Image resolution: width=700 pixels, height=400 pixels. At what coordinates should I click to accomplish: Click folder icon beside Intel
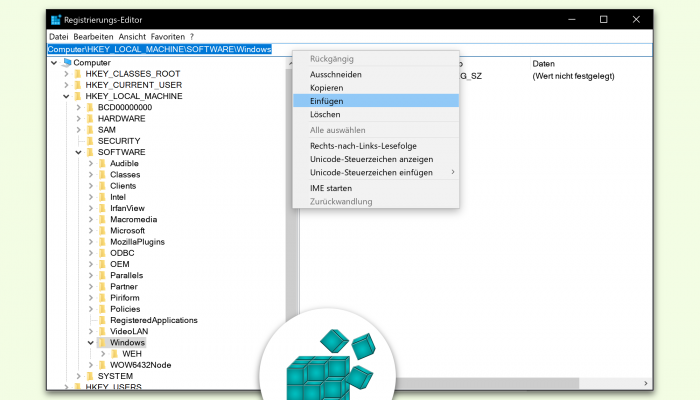point(103,197)
